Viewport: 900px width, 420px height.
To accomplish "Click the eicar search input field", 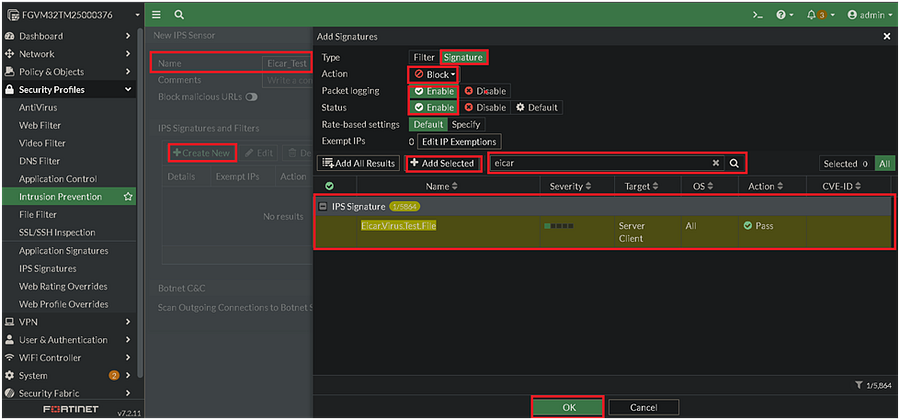I will click(x=599, y=163).
